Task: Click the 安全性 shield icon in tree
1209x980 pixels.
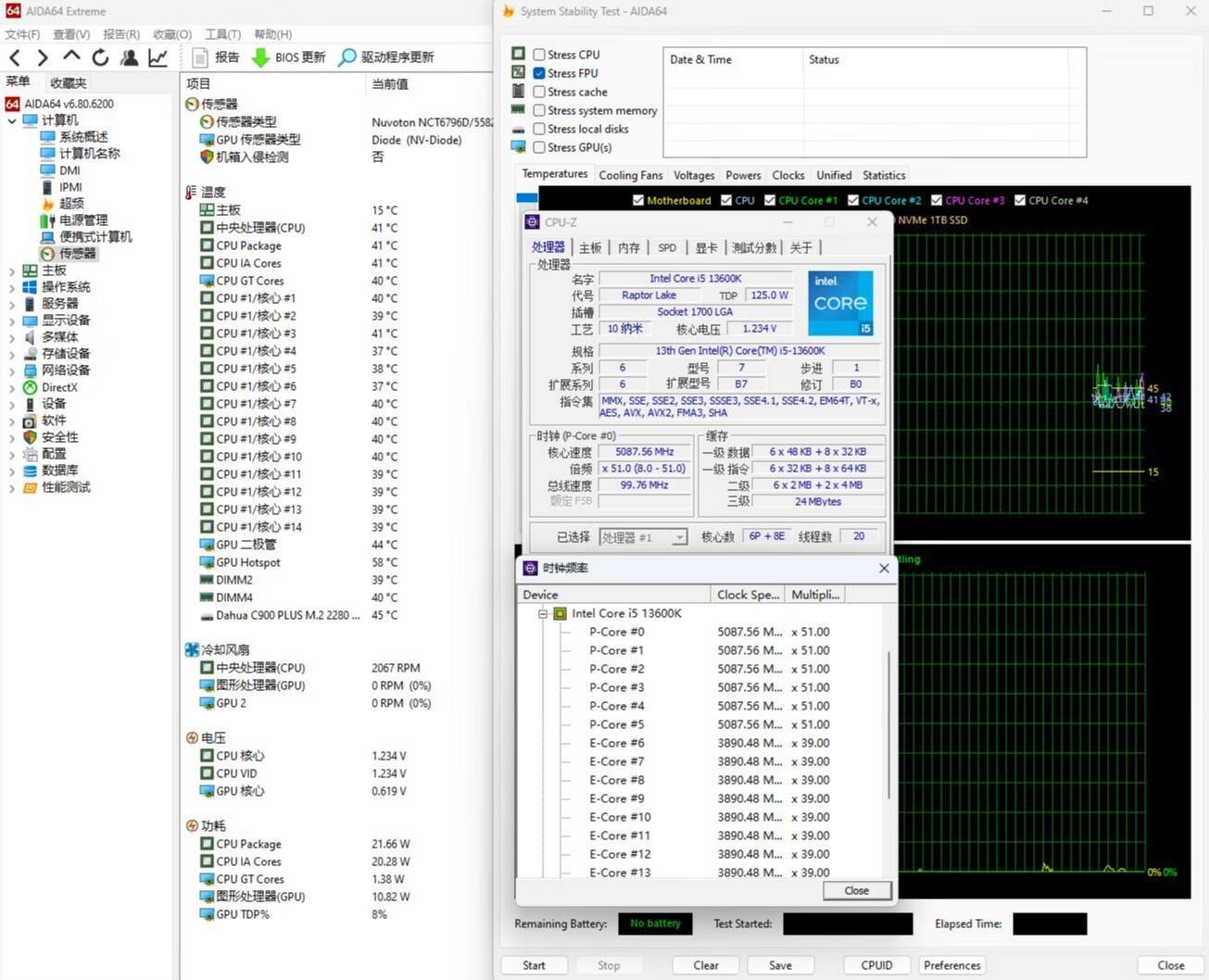Action: (x=30, y=437)
